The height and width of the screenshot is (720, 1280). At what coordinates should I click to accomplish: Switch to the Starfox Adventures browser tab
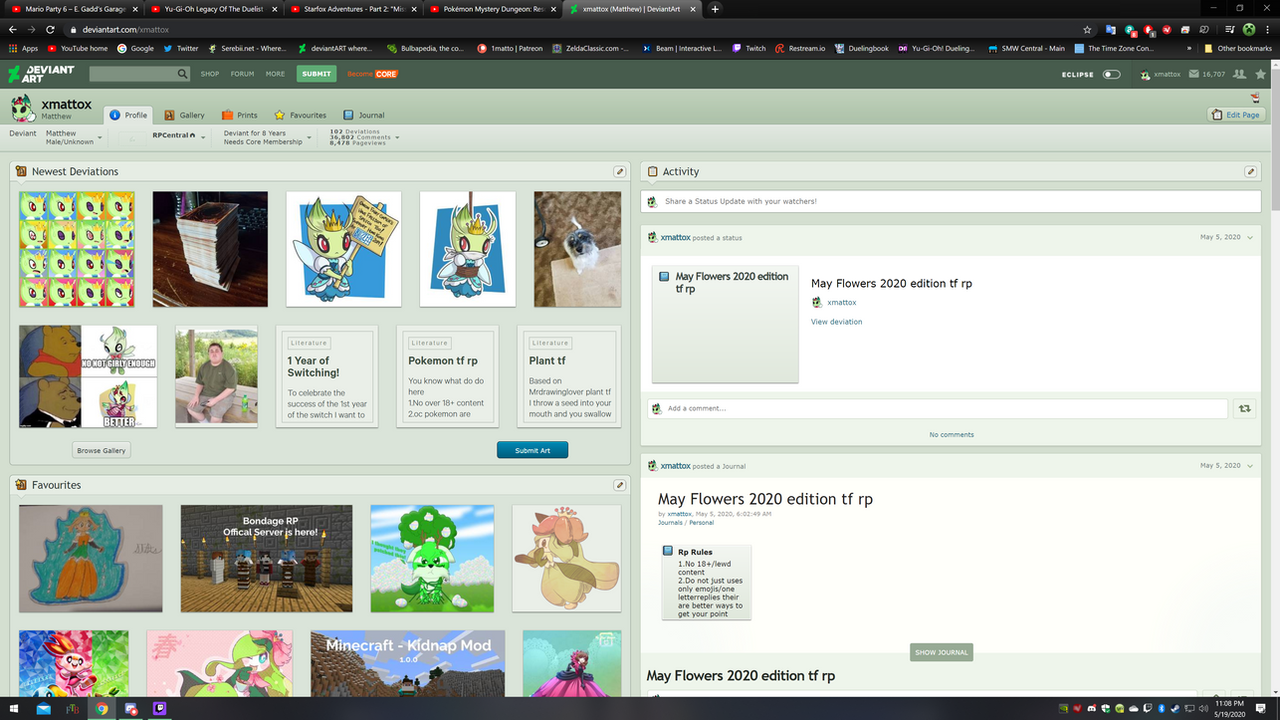click(x=352, y=9)
